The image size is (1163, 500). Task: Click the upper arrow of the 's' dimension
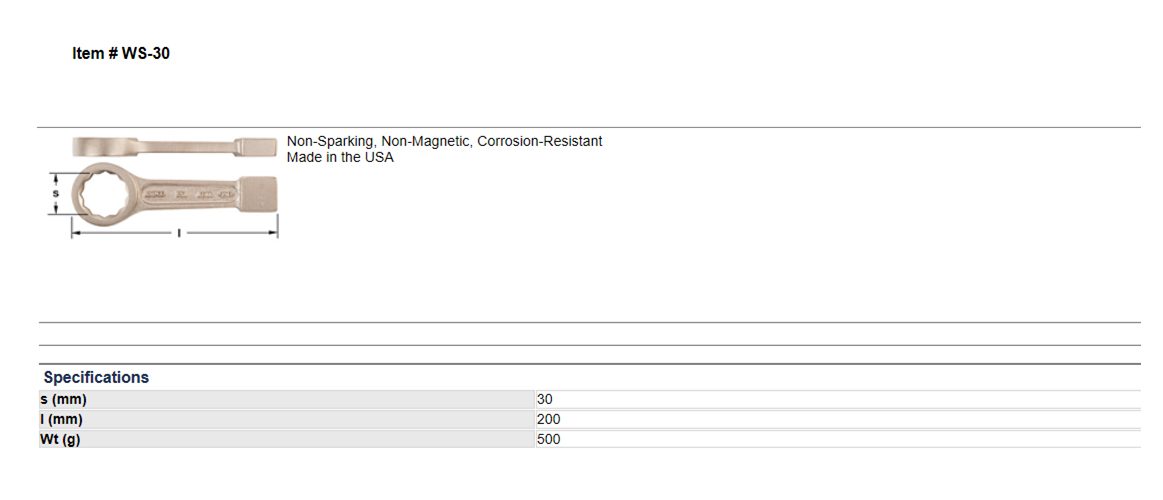56,179
